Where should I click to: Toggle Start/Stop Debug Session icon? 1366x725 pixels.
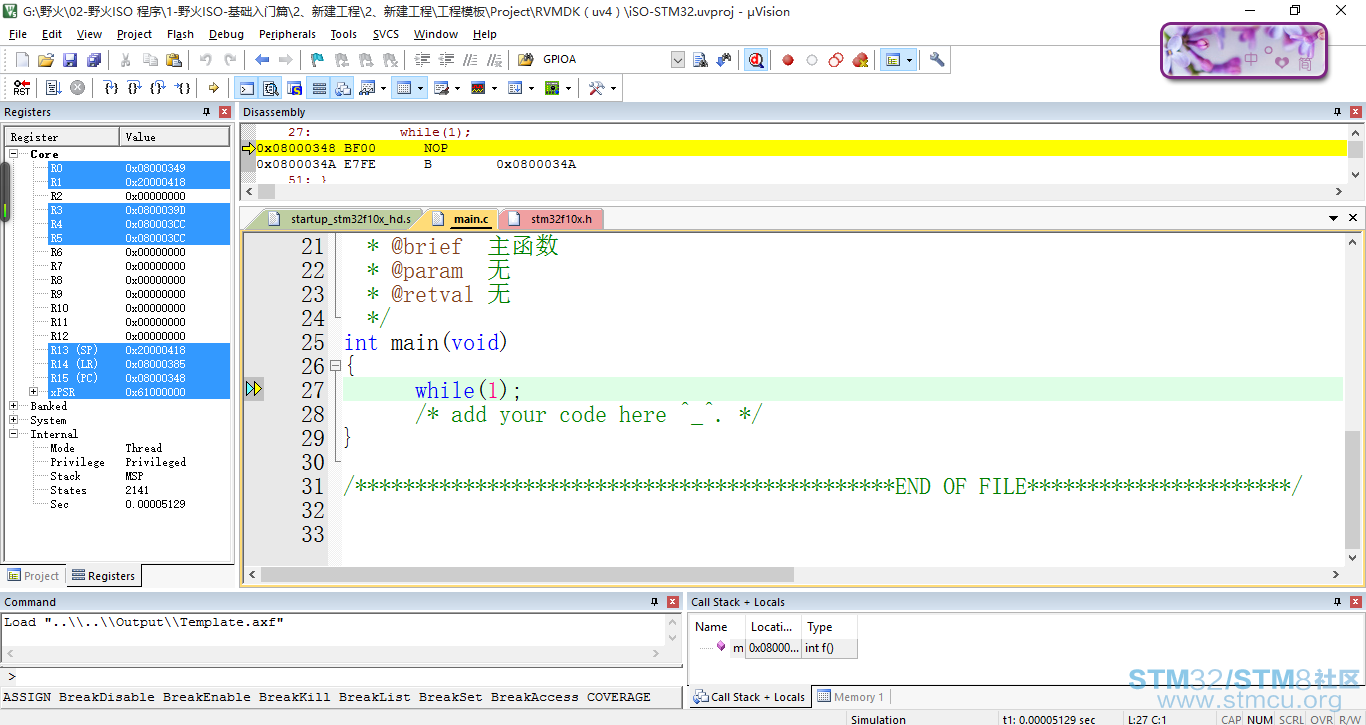tap(756, 60)
